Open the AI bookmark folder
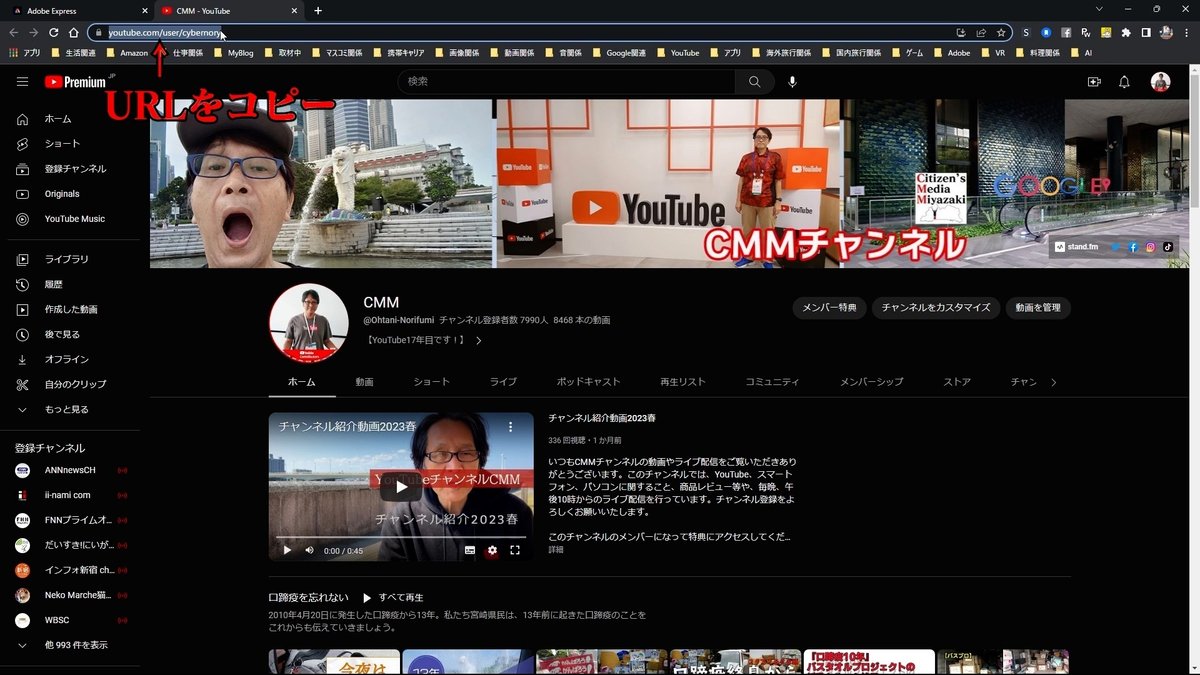The width and height of the screenshot is (1200, 675). (1080, 53)
